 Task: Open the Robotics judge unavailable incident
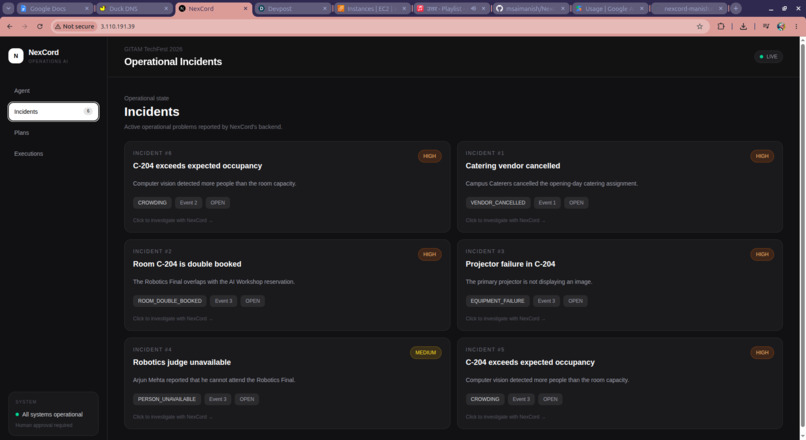(x=287, y=383)
